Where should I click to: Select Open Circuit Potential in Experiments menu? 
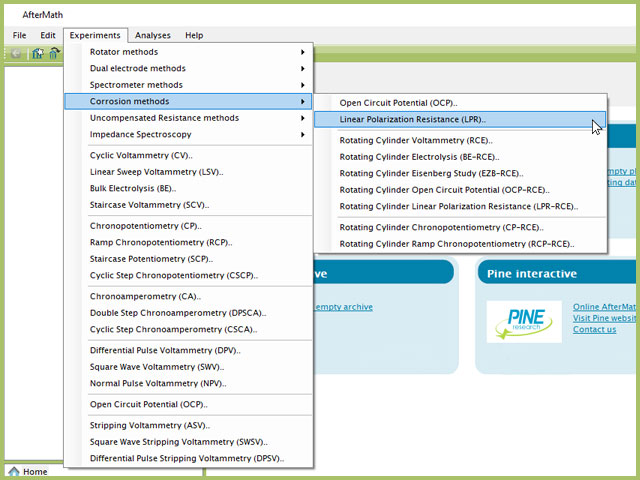pyautogui.click(x=188, y=404)
